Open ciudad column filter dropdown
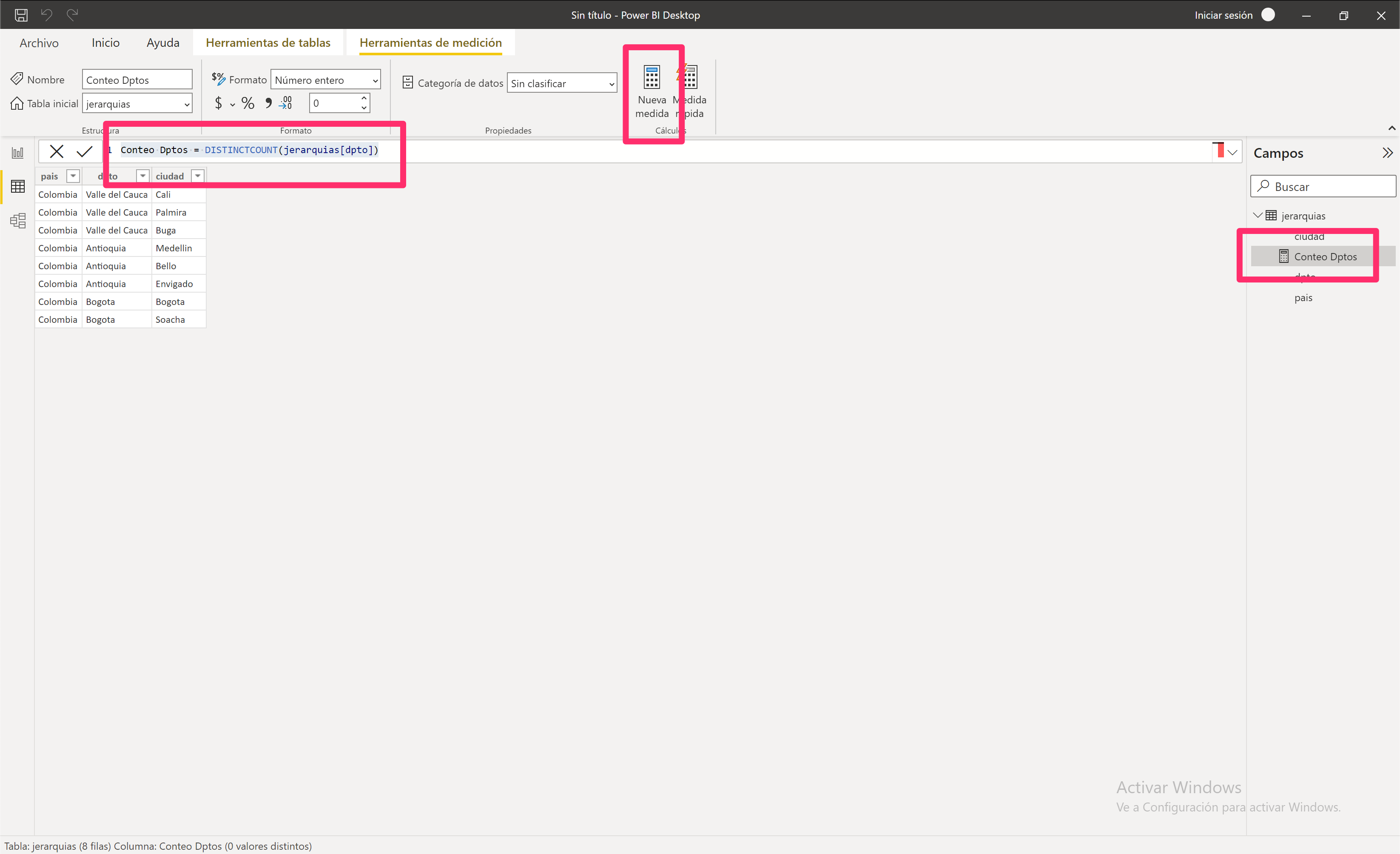This screenshot has width=1400, height=854. tap(197, 176)
